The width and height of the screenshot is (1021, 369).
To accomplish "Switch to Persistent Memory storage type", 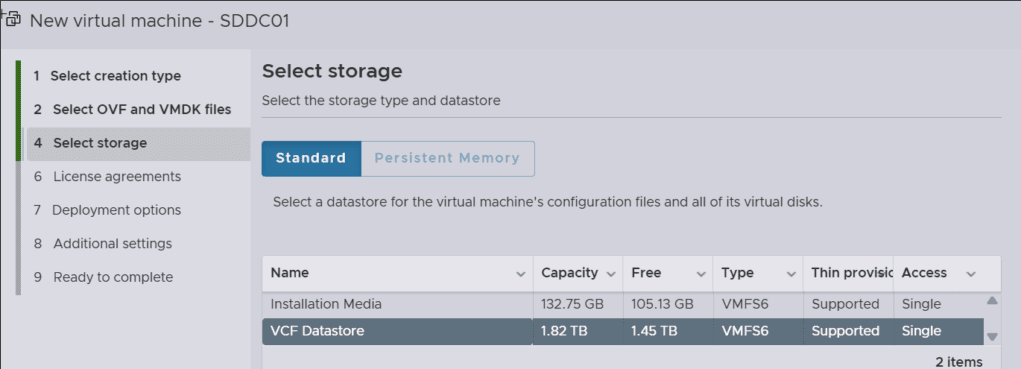I will (447, 158).
